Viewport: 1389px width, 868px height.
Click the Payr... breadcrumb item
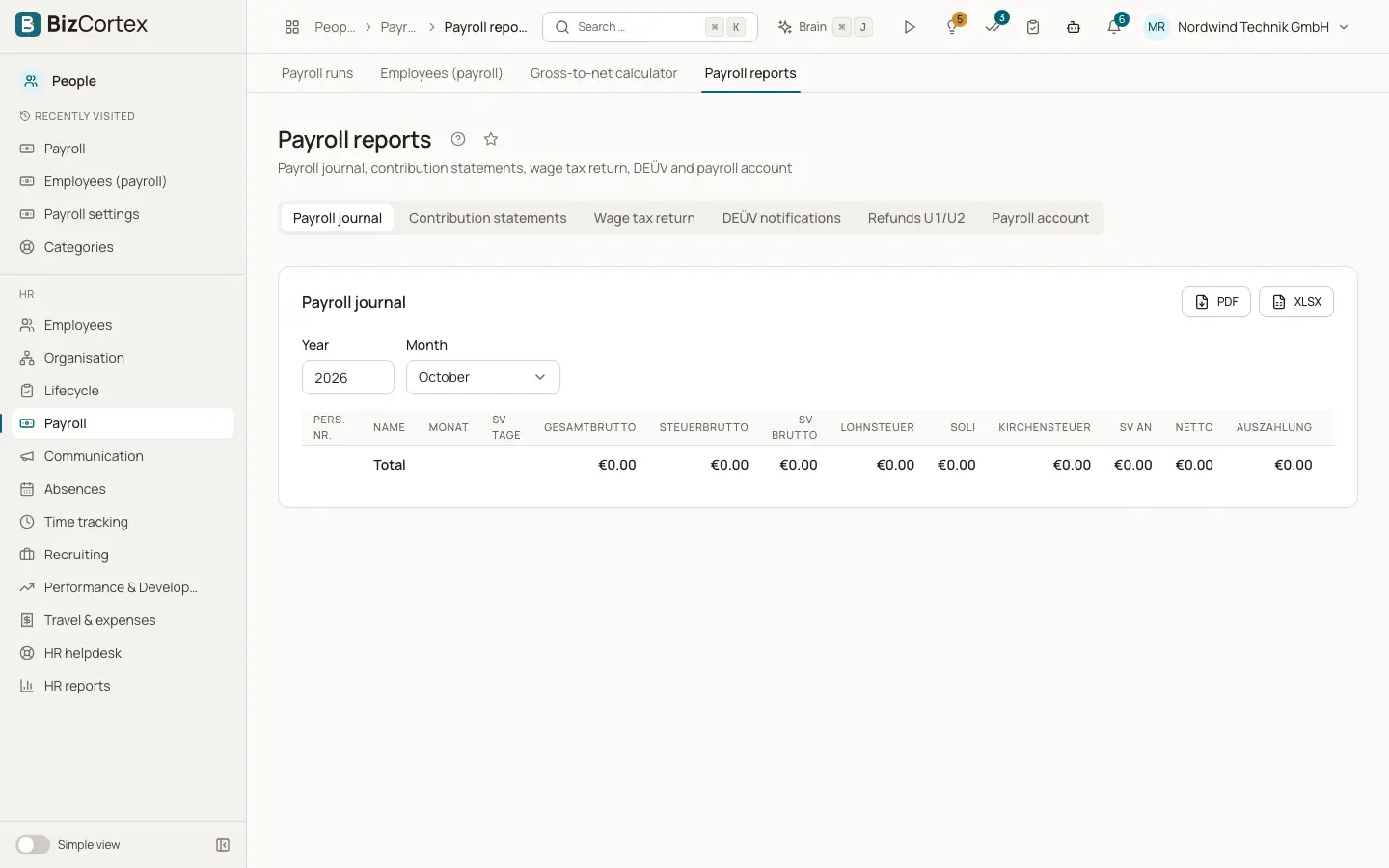398,27
